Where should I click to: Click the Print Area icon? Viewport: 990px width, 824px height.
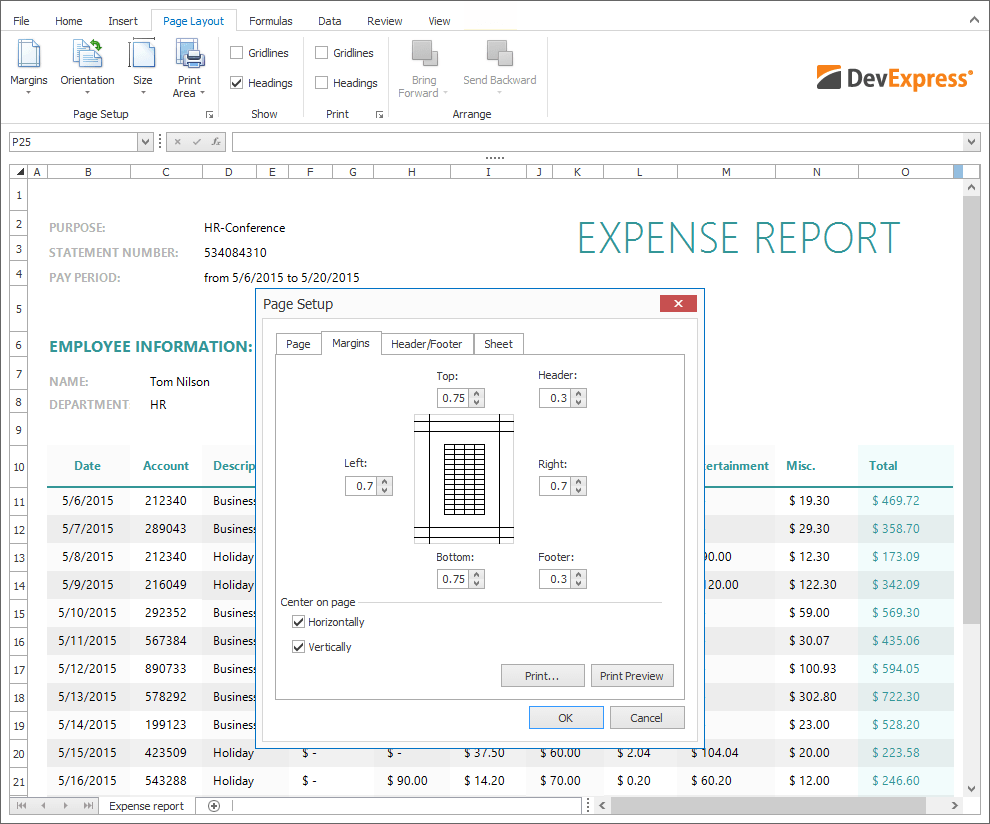(189, 56)
